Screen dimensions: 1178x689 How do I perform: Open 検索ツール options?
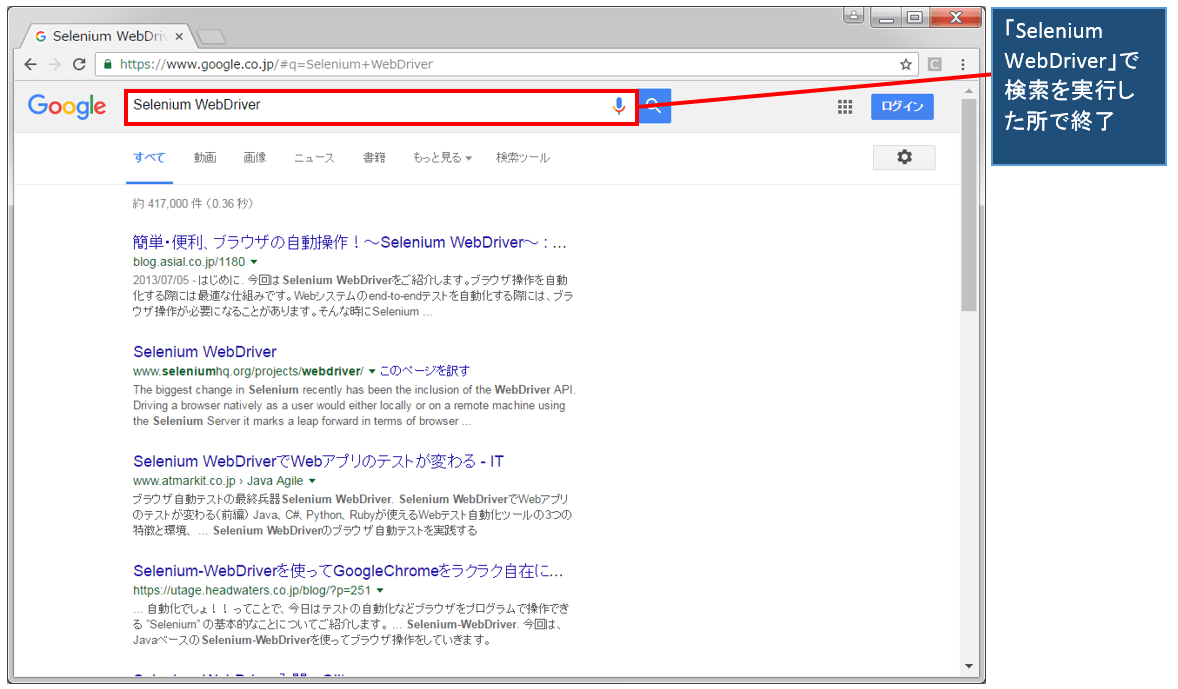[523, 158]
